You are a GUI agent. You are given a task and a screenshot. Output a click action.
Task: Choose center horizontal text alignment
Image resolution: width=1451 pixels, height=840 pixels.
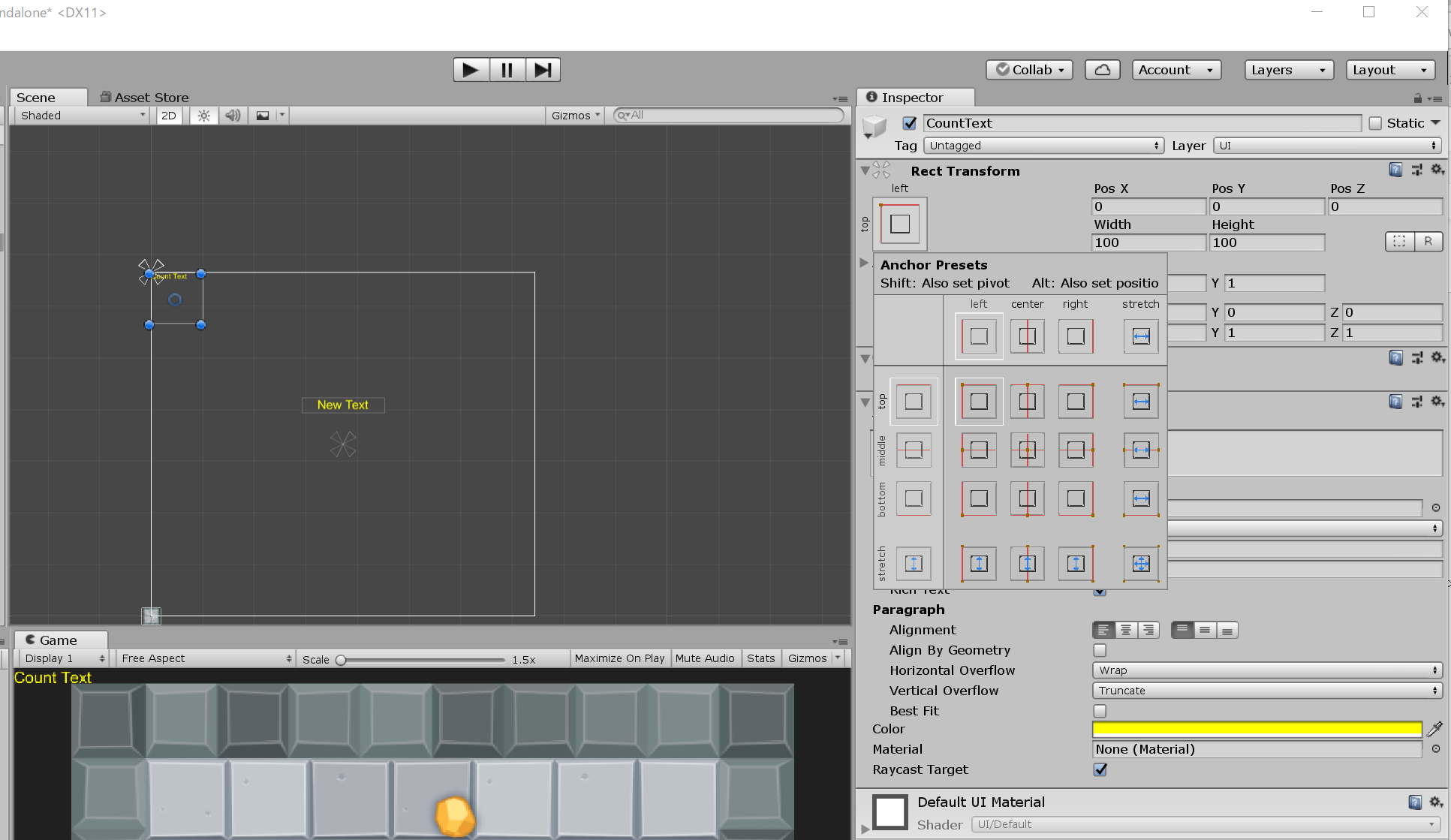click(x=1125, y=631)
